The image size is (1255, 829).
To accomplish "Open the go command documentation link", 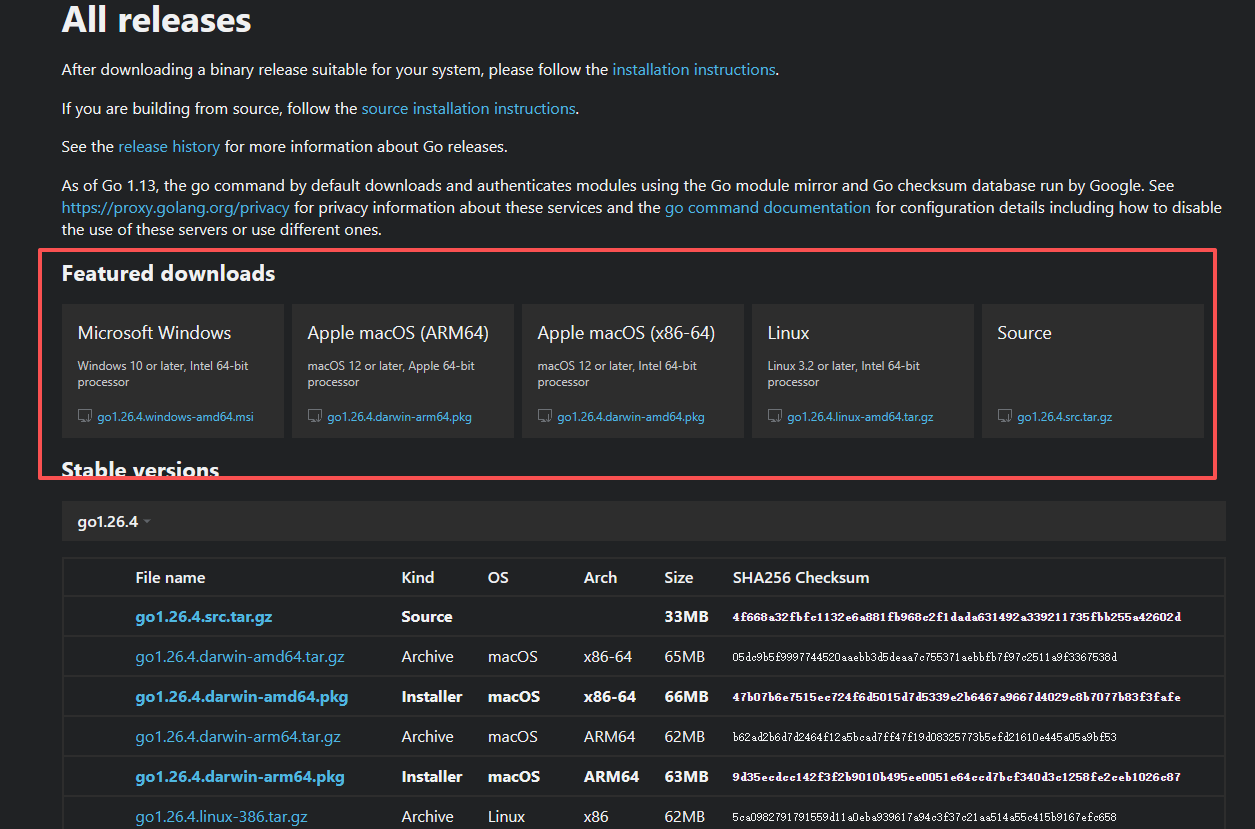I will 768,207.
